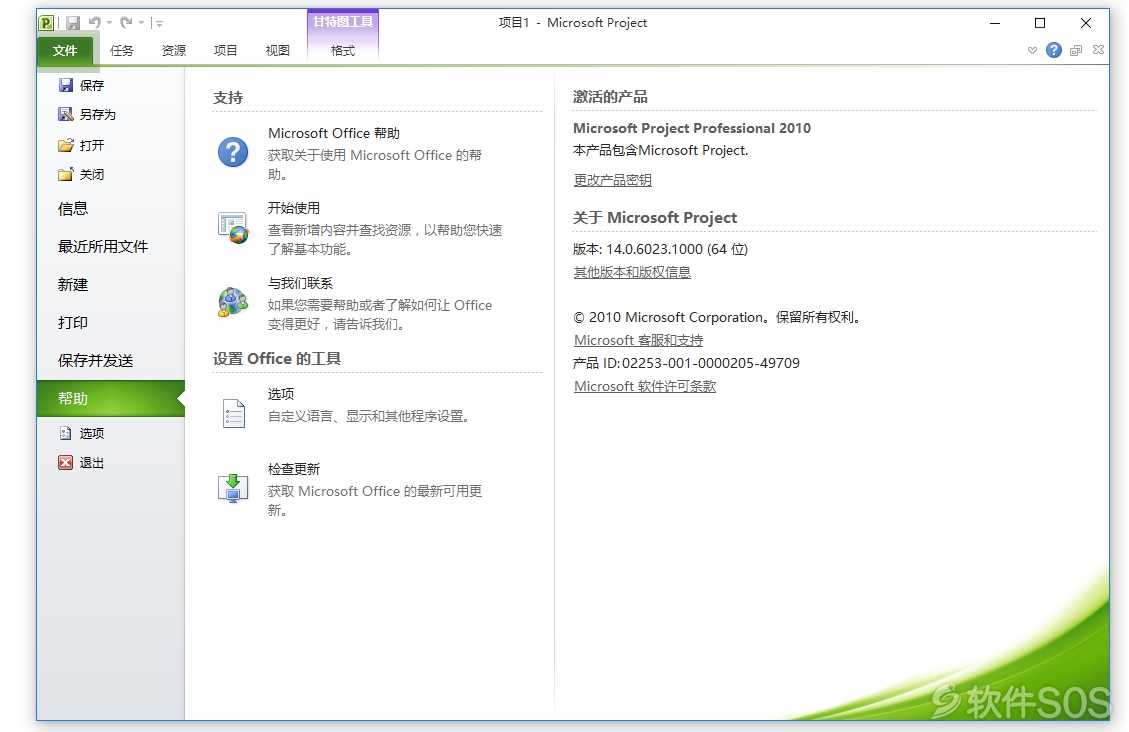Switch to the 任务 ribbon tab
The height and width of the screenshot is (732, 1129).
point(122,50)
